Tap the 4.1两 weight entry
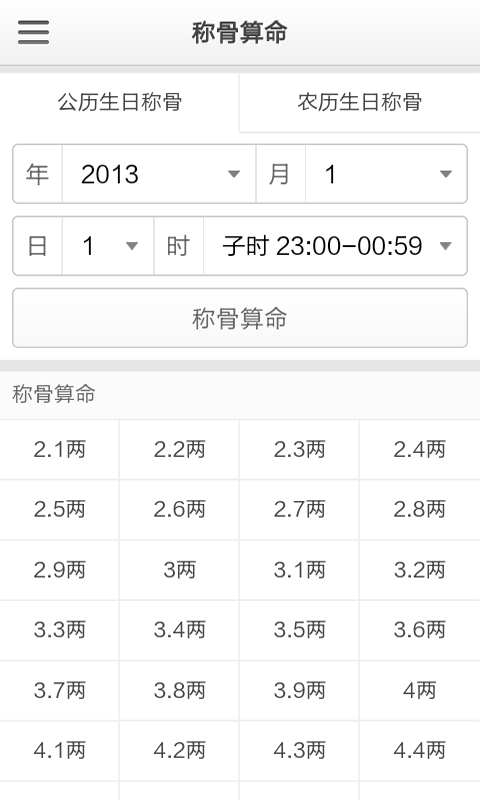 click(60, 751)
